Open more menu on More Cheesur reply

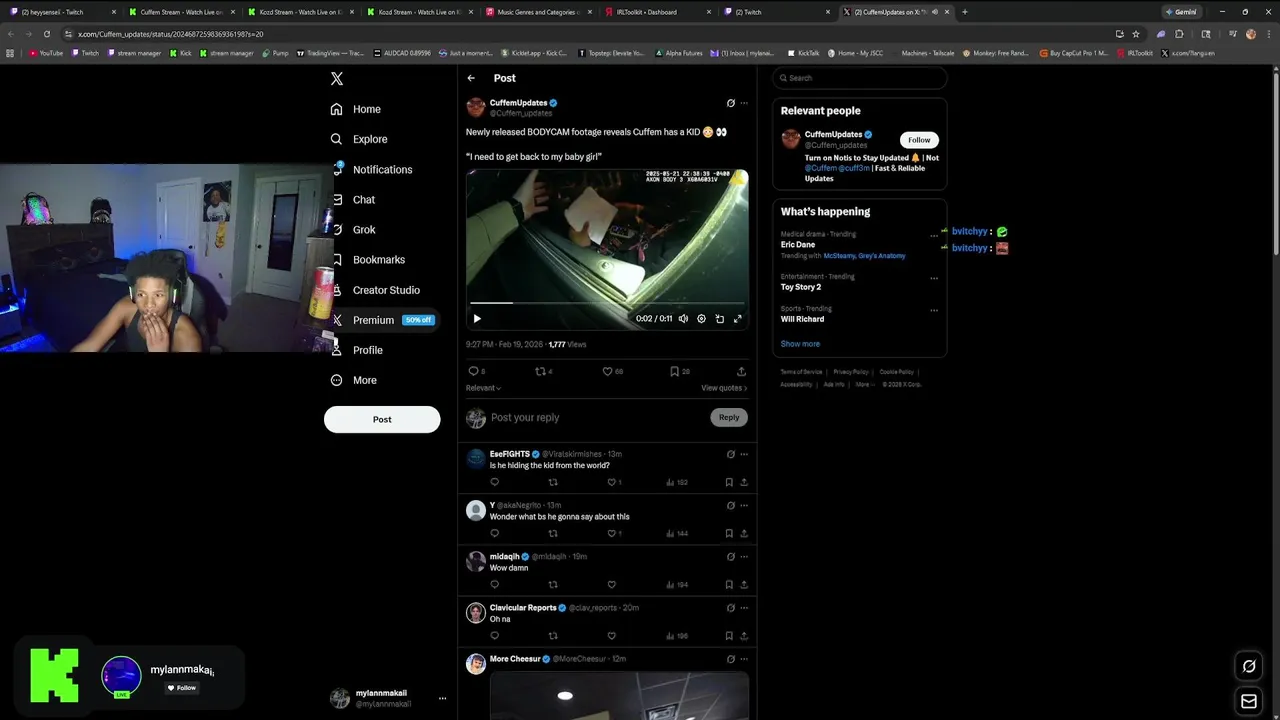coord(743,659)
